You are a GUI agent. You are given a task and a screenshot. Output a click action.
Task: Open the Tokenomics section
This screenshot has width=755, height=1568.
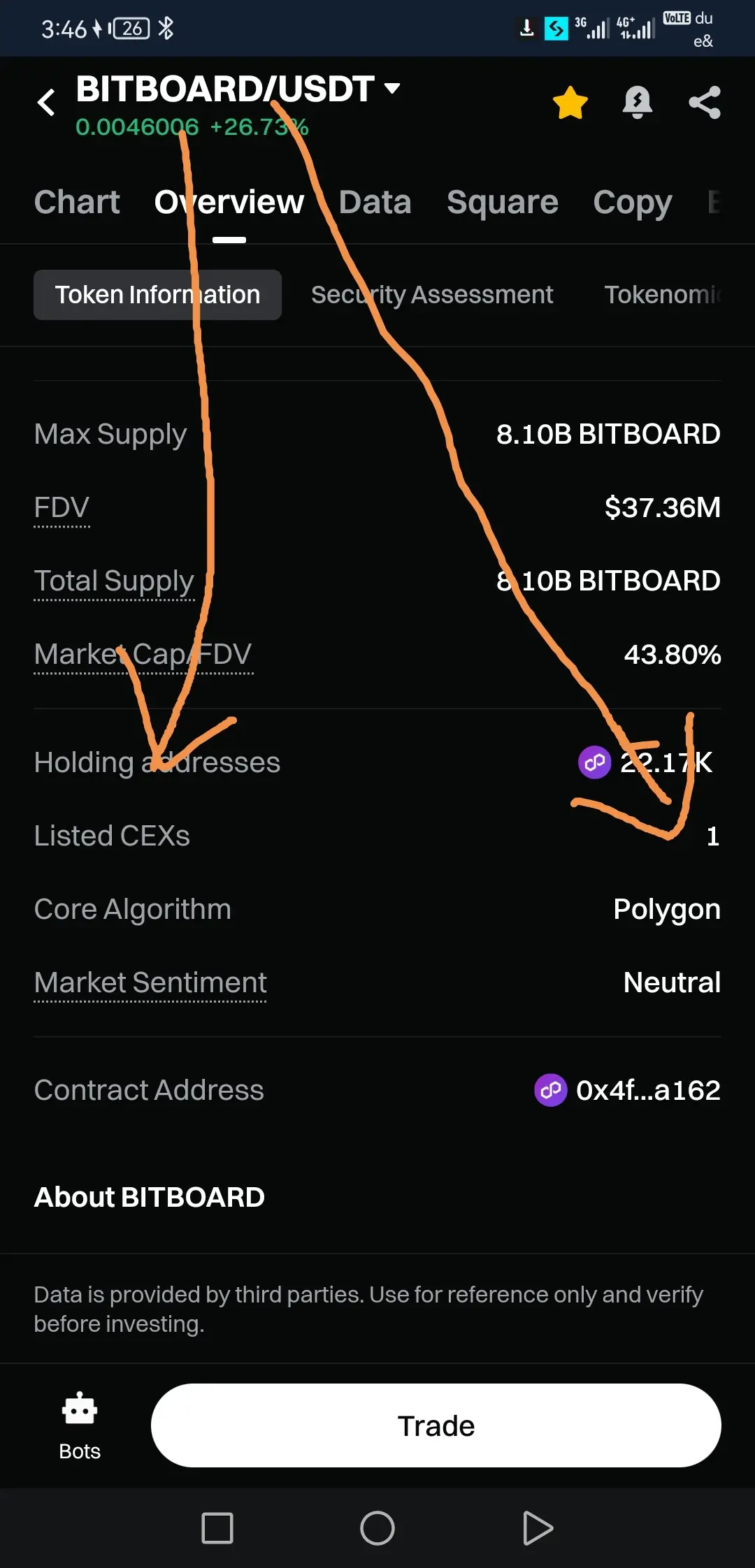pyautogui.click(x=663, y=295)
